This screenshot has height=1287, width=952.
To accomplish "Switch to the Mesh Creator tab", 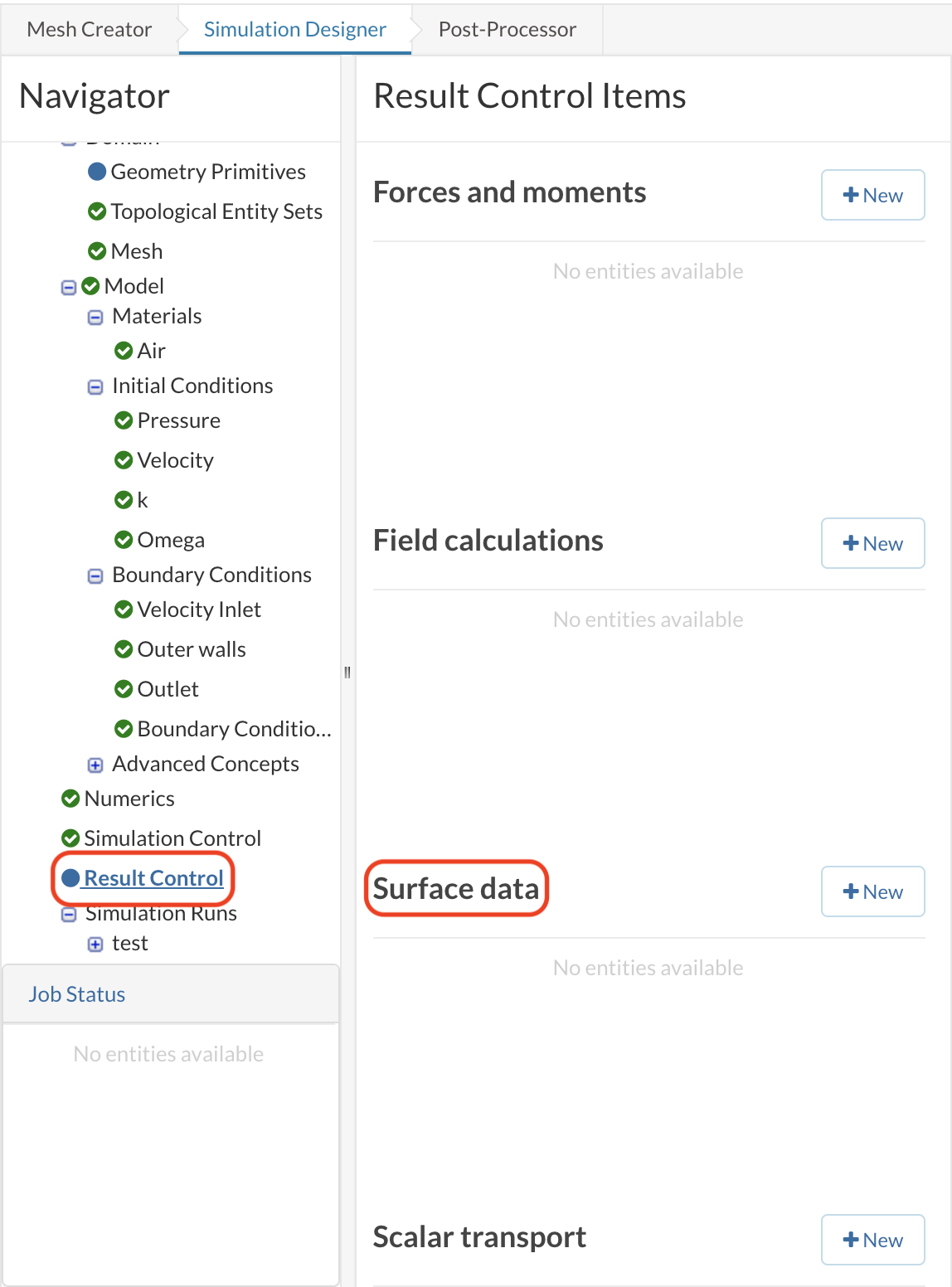I will [90, 30].
